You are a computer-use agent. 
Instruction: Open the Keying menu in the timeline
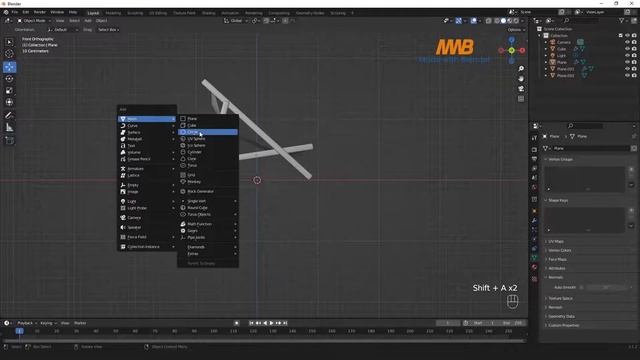pos(48,323)
